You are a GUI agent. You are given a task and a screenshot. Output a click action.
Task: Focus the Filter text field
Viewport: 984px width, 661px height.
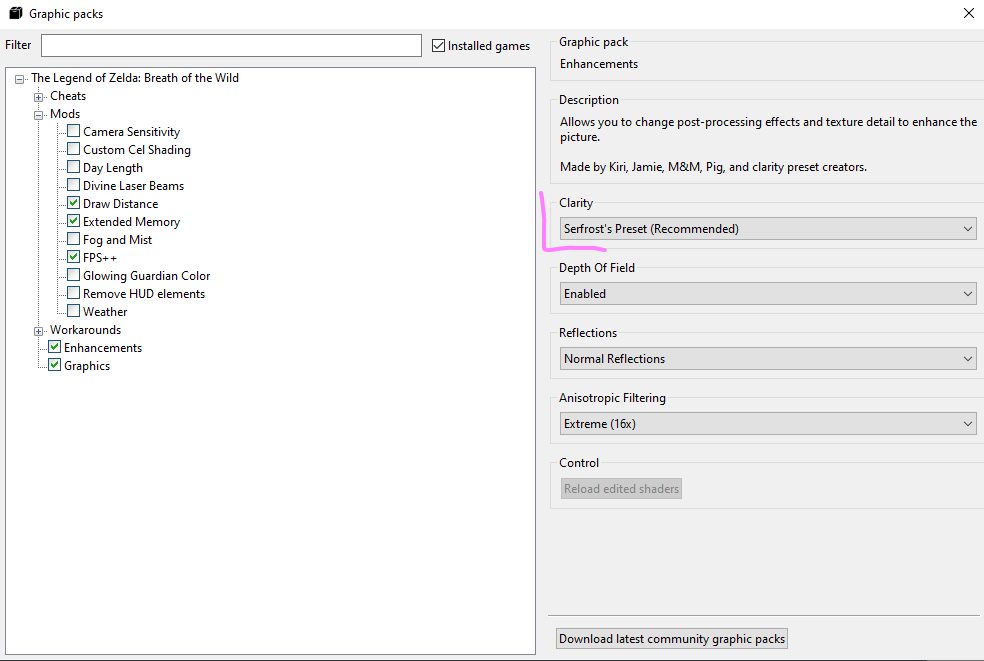pyautogui.click(x=231, y=45)
